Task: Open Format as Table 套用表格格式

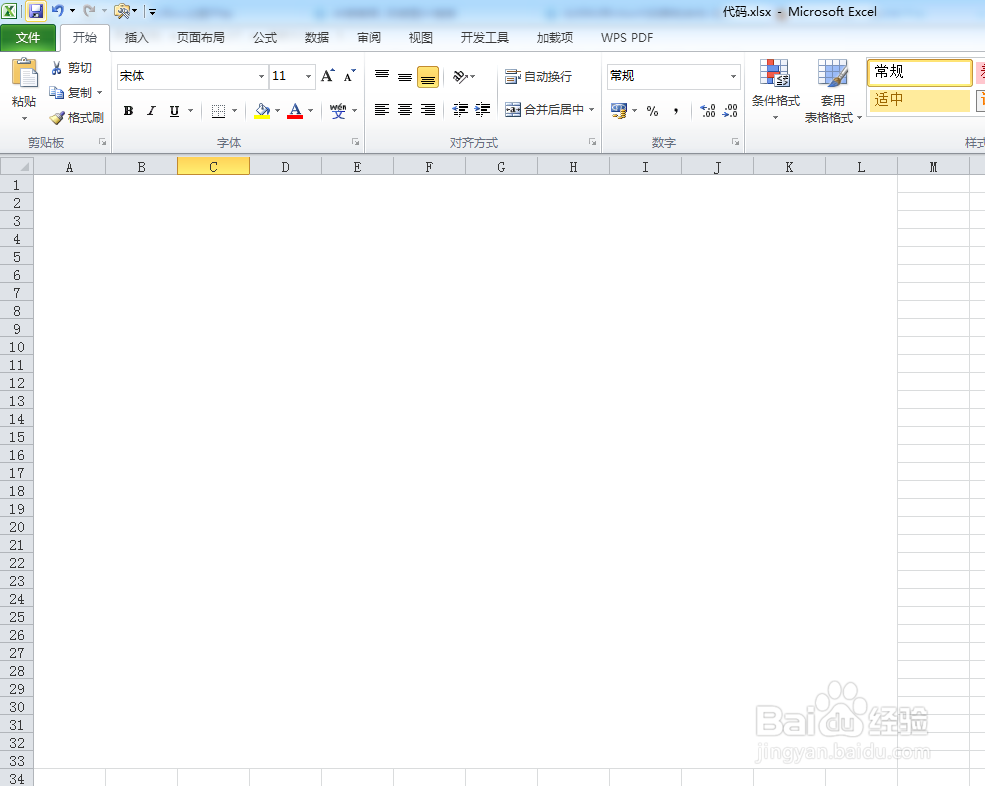Action: tap(833, 91)
